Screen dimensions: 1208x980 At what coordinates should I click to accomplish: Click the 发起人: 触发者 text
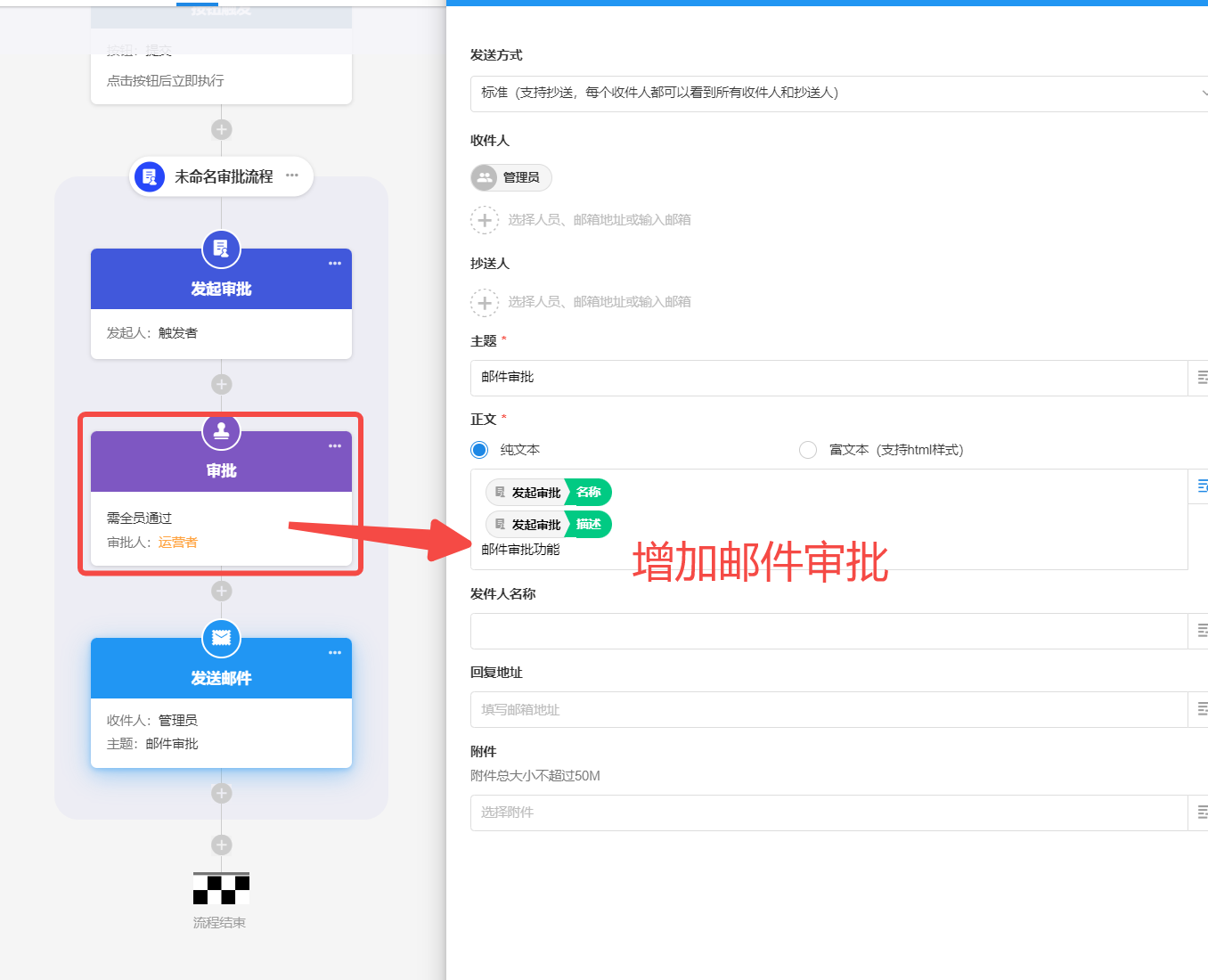(152, 333)
